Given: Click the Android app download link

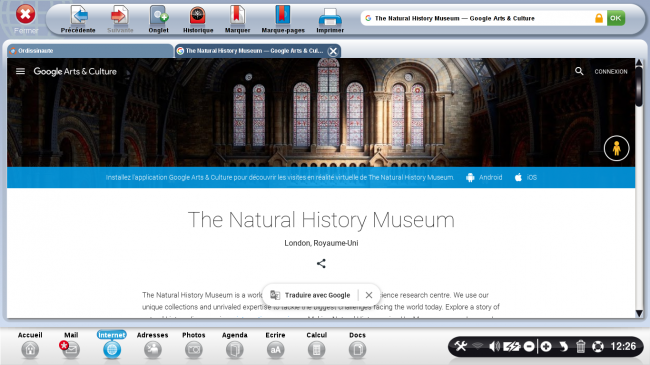Looking at the screenshot, I should pos(484,178).
